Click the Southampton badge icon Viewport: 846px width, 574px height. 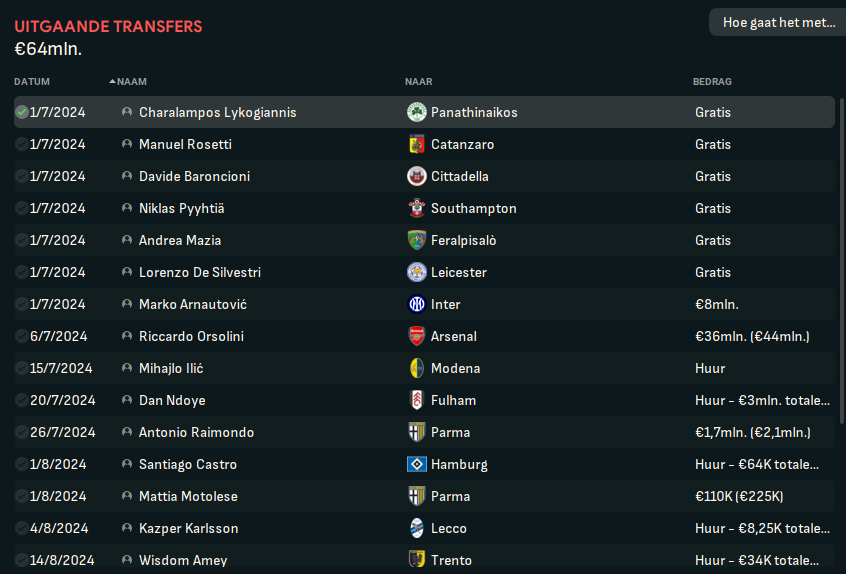pos(417,208)
